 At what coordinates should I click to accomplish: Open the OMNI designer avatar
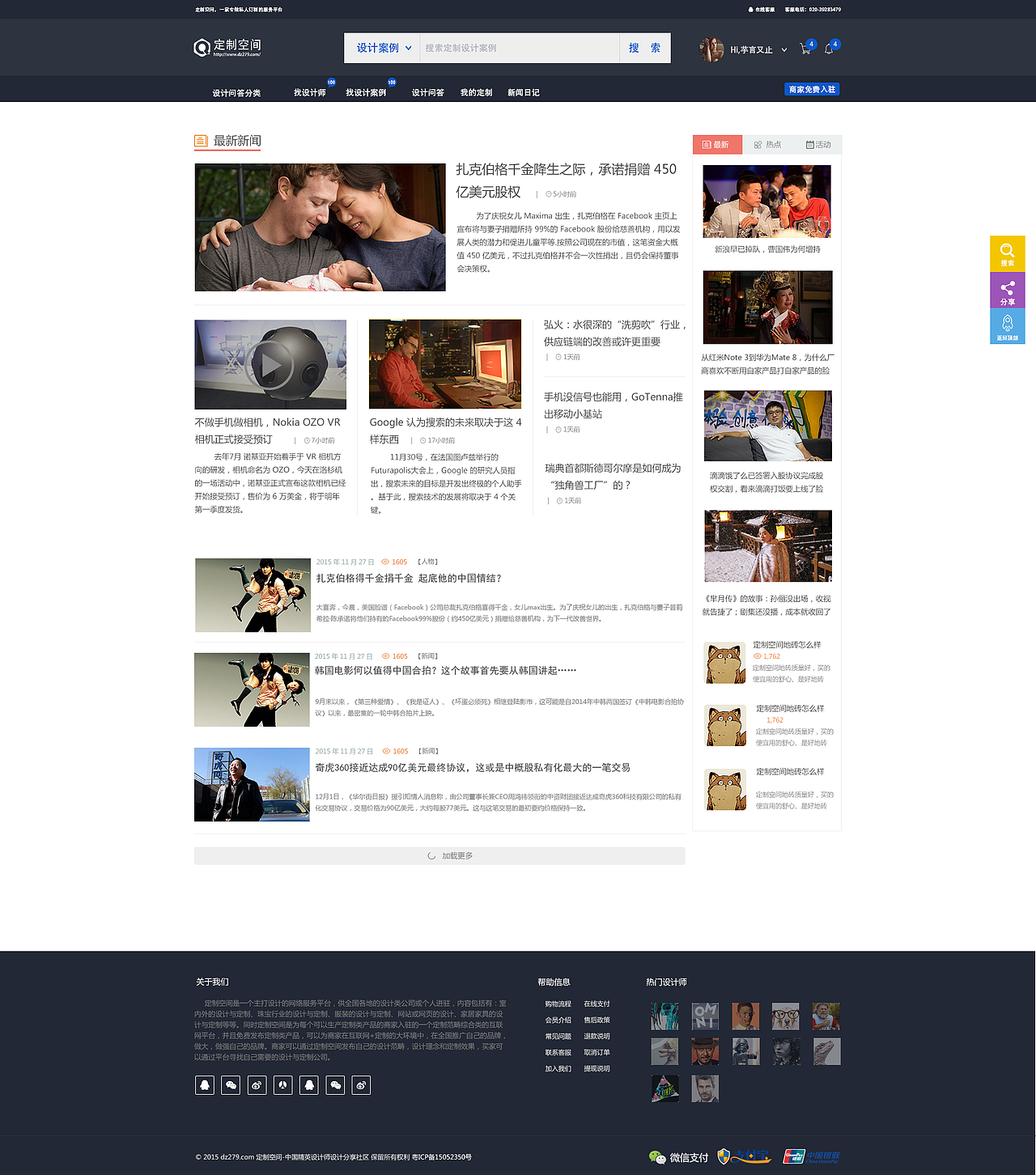706,1016
